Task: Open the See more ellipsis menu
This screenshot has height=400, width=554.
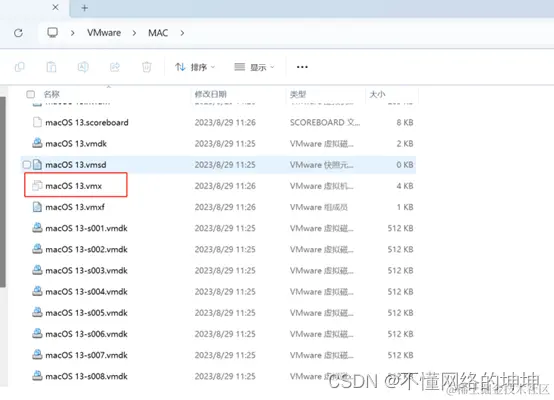Action: 302,67
